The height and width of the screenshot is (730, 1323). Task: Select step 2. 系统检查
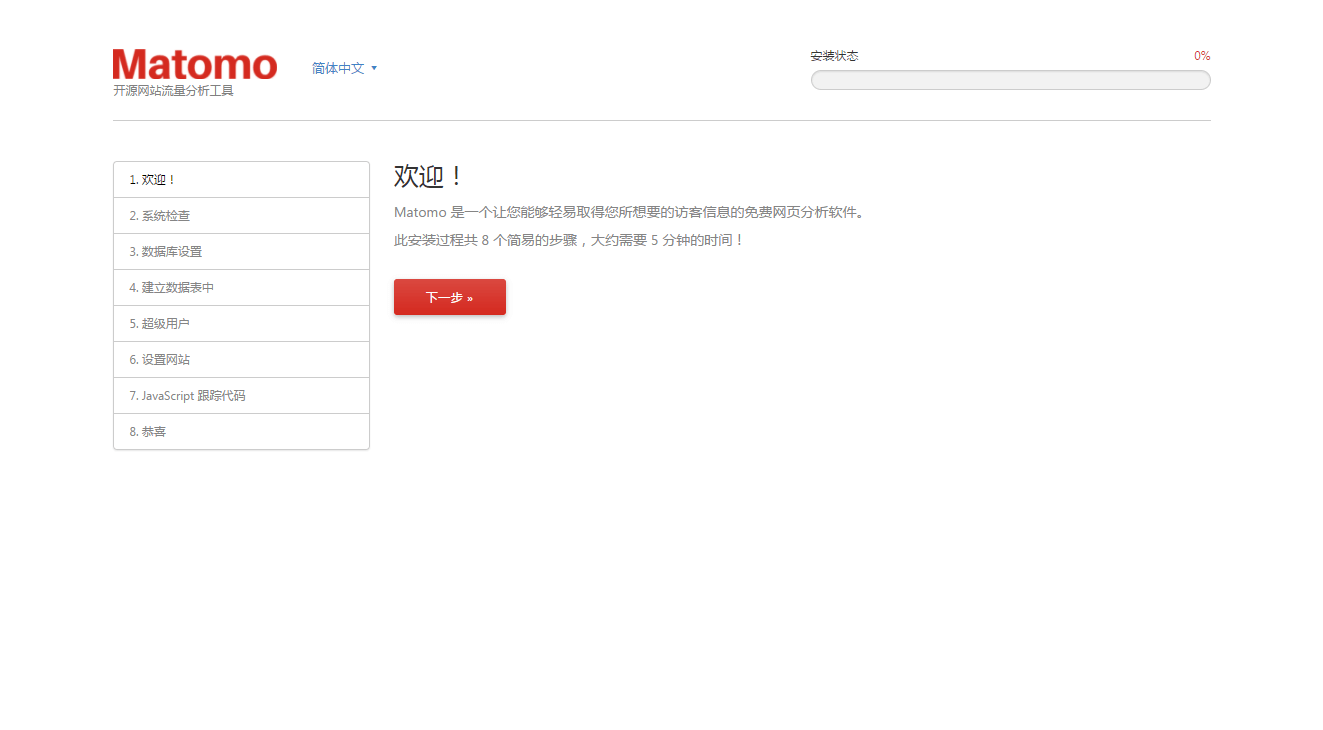[x=241, y=216]
